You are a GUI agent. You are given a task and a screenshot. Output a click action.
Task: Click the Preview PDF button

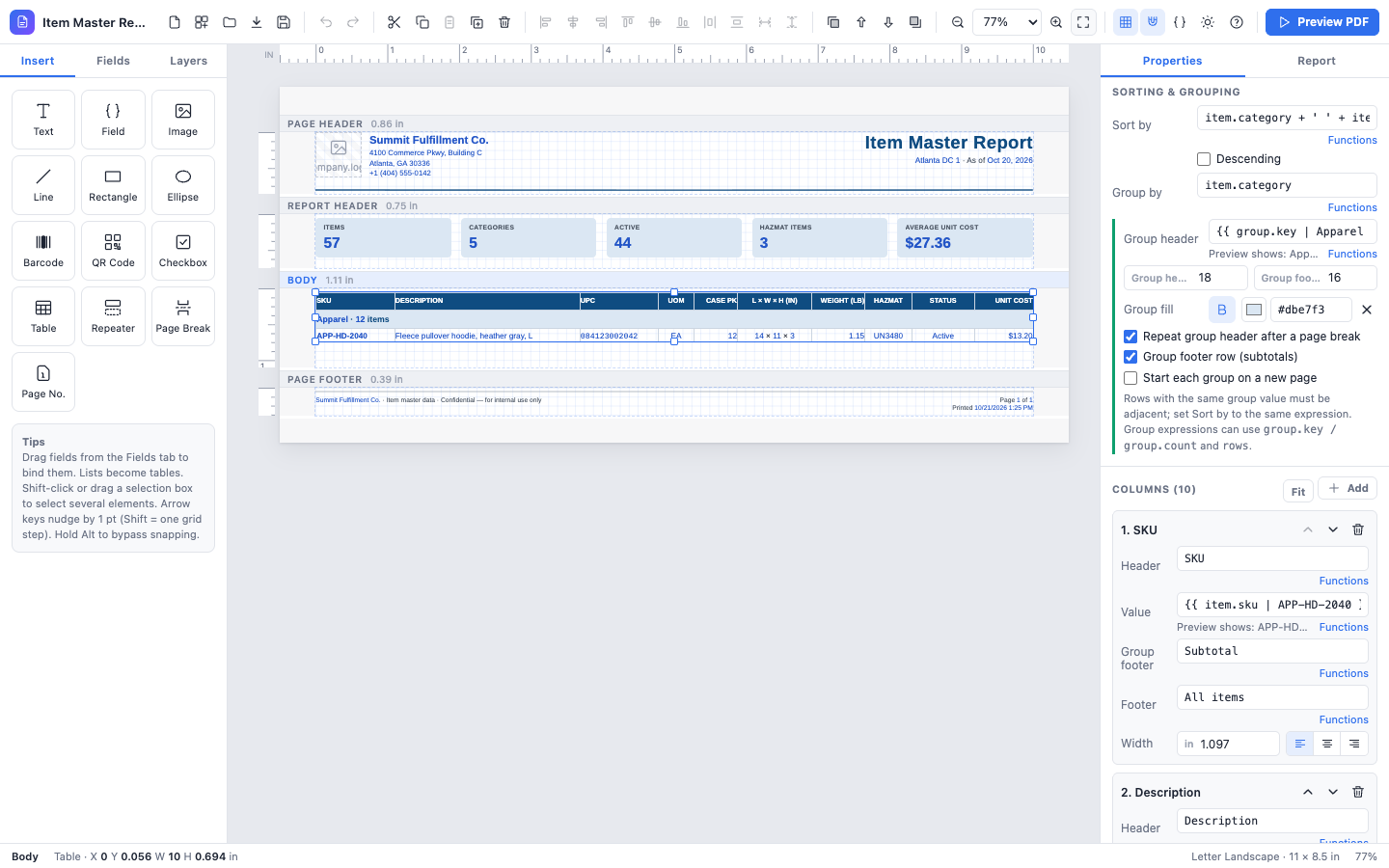click(1322, 22)
